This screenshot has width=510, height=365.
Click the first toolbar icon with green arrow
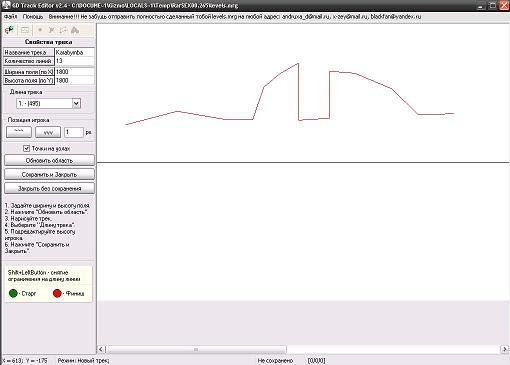[9, 30]
